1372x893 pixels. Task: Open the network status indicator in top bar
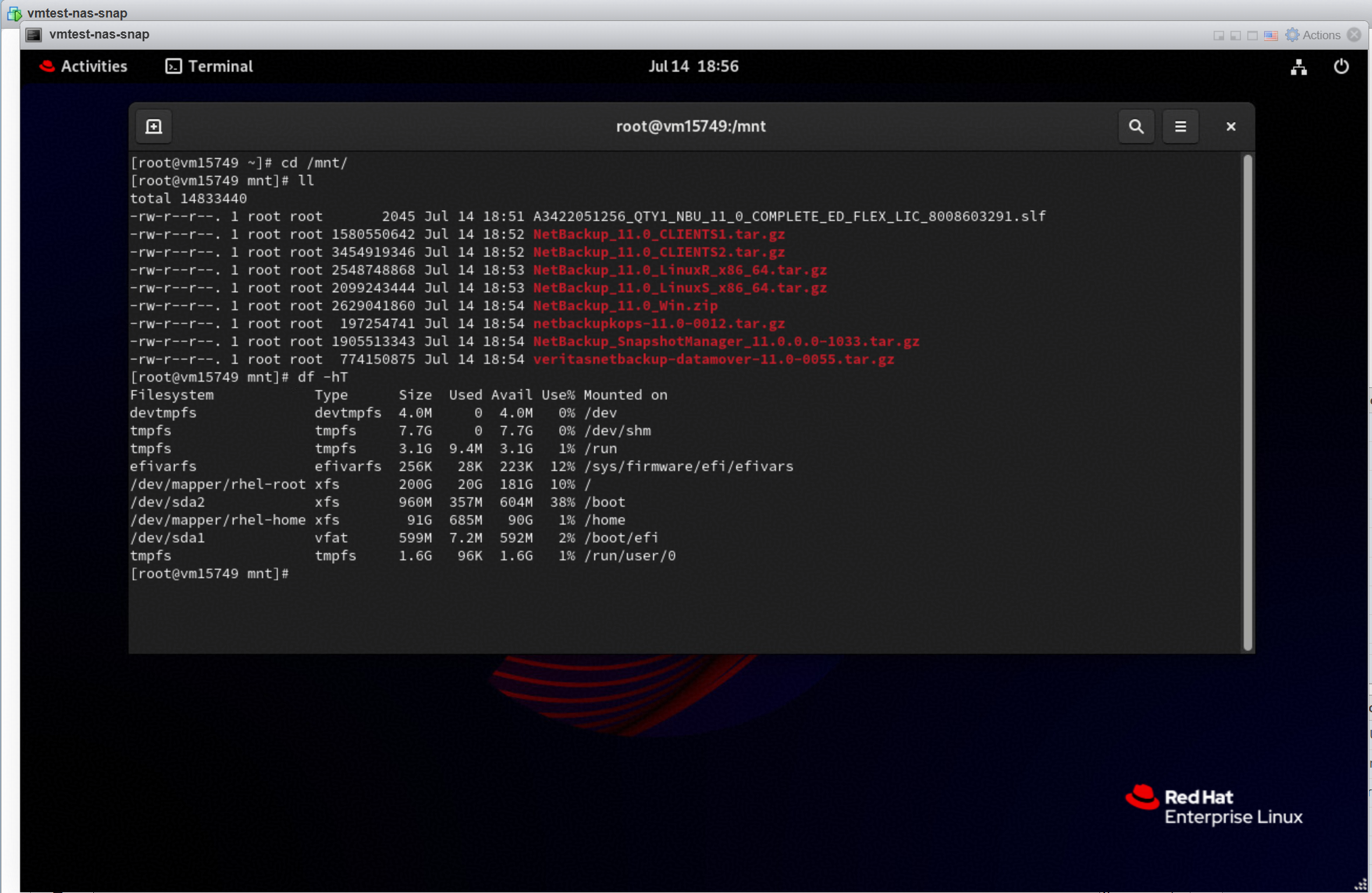[1298, 67]
